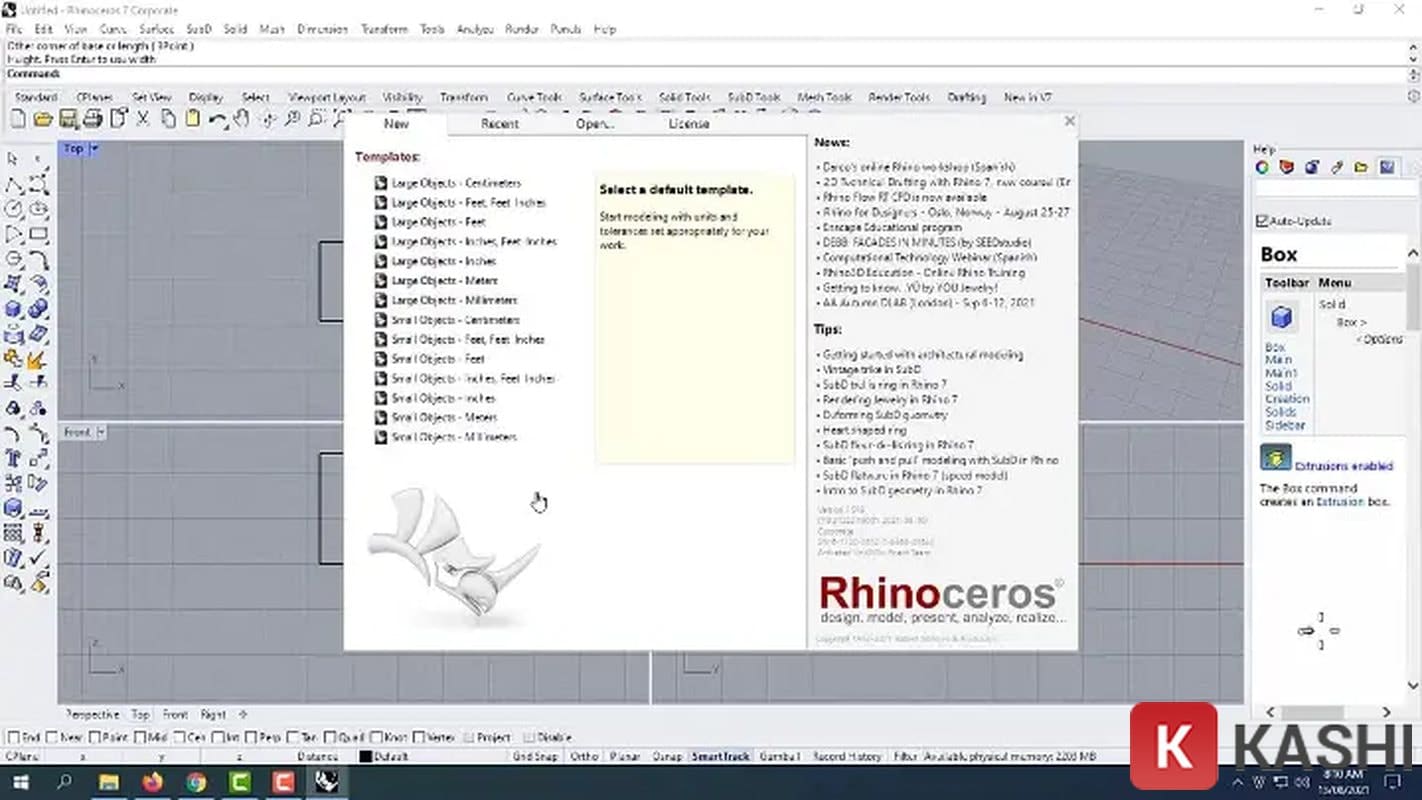Viewport: 1422px width, 800px height.
Task: Uncheck Auto-Update in Help panel
Action: pyautogui.click(x=1262, y=221)
